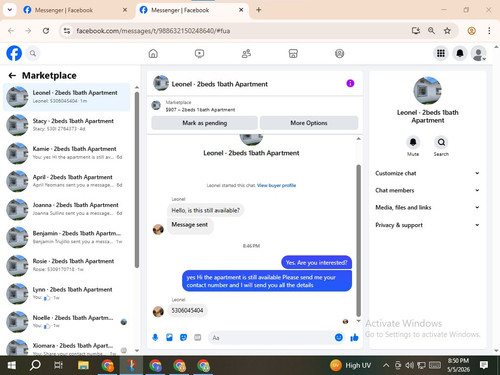
Task: Open the account profile avatar menu
Action: [478, 53]
